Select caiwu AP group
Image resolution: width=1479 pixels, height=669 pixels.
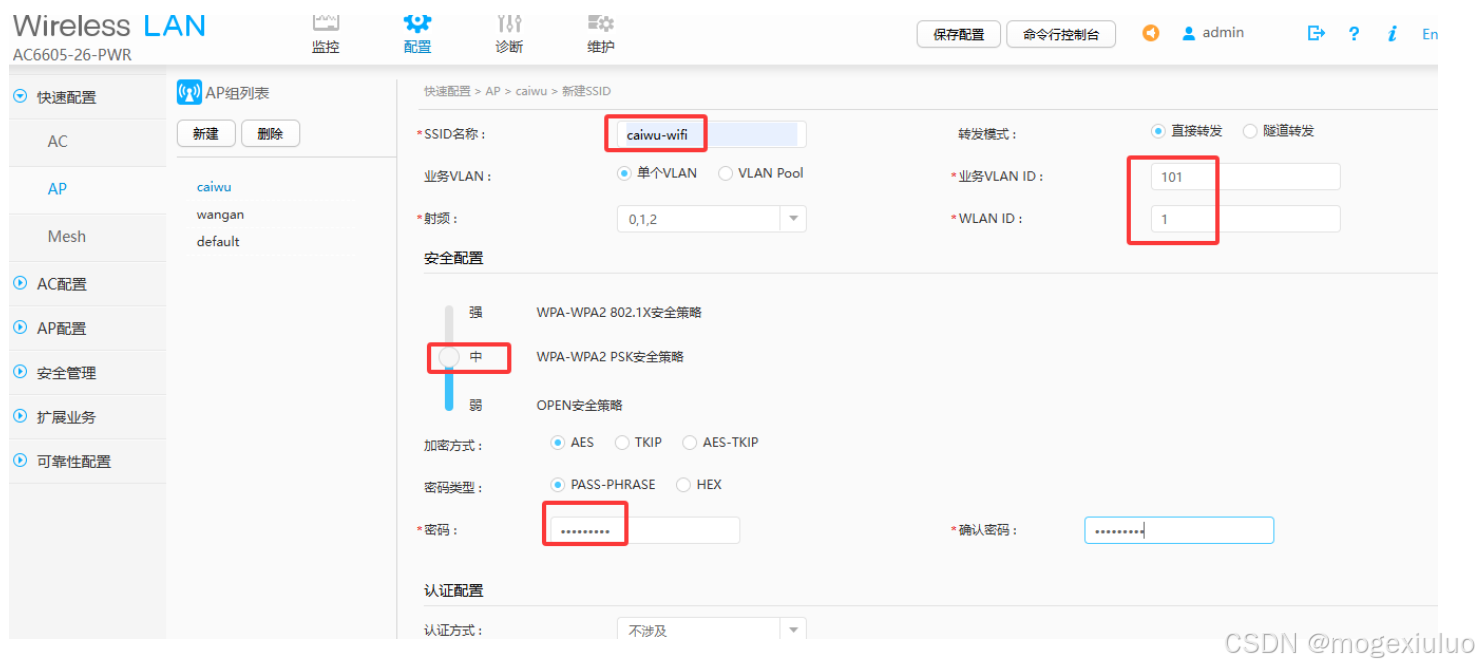214,187
